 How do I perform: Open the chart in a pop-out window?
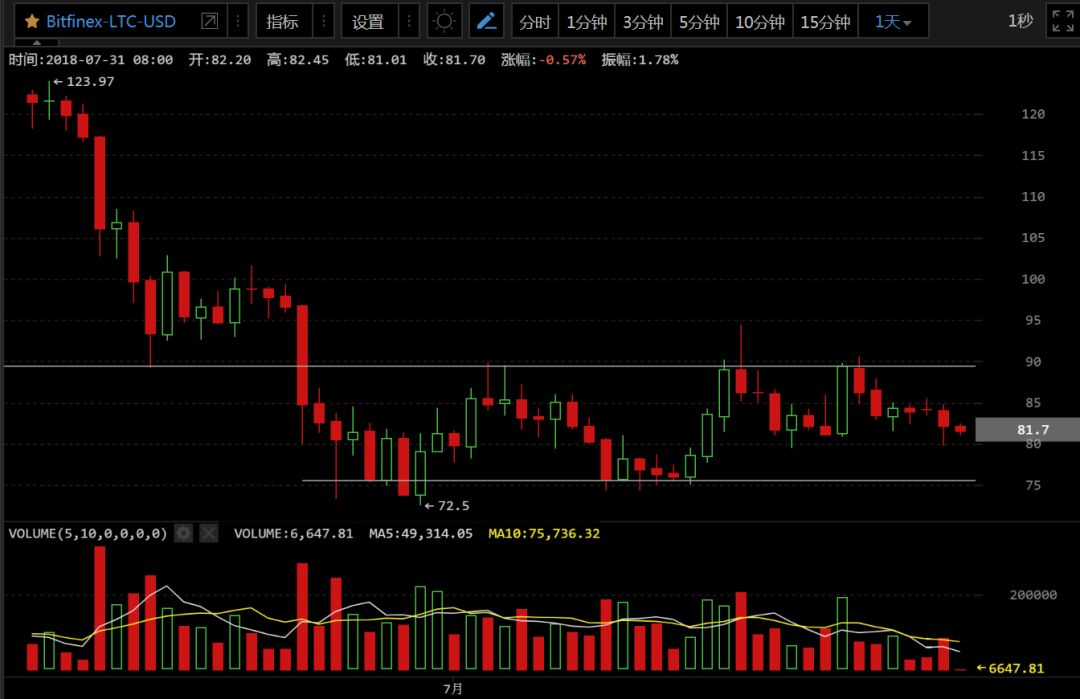click(x=209, y=21)
